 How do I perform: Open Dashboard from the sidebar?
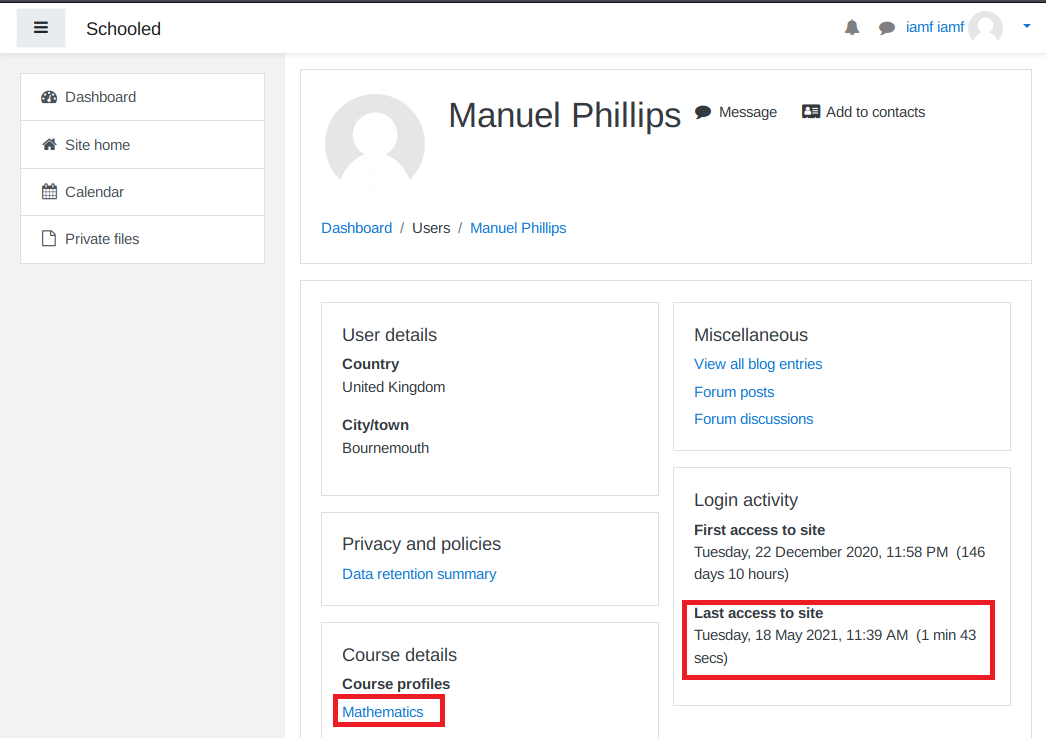point(100,97)
